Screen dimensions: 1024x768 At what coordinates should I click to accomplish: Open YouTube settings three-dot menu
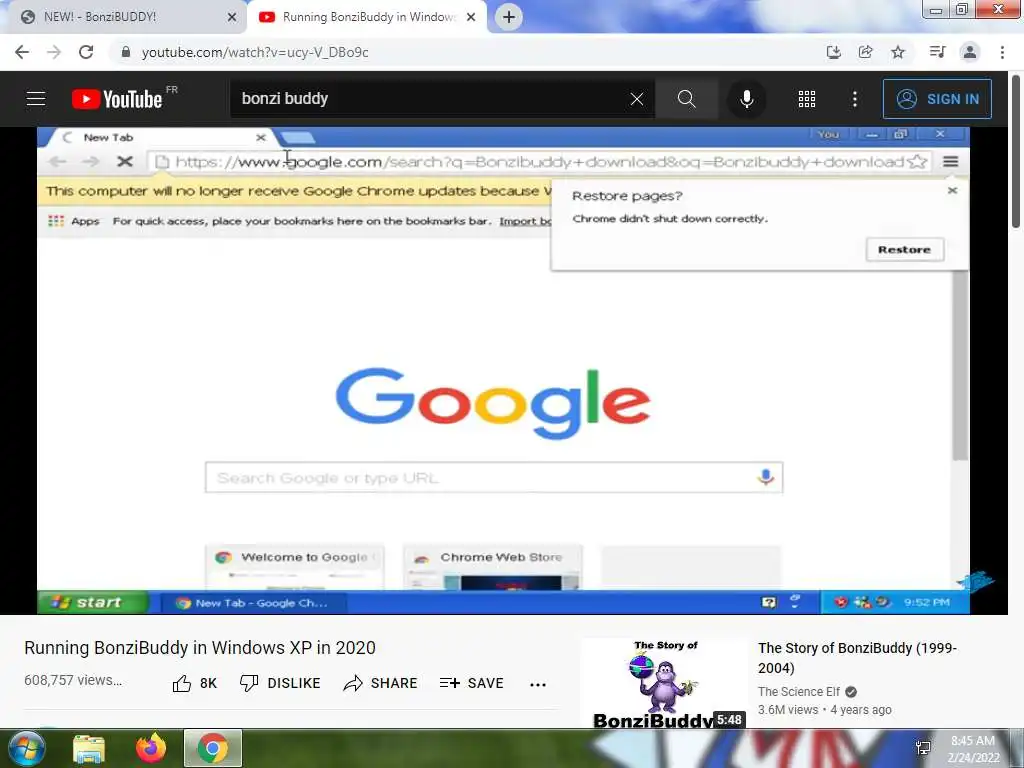click(x=855, y=99)
